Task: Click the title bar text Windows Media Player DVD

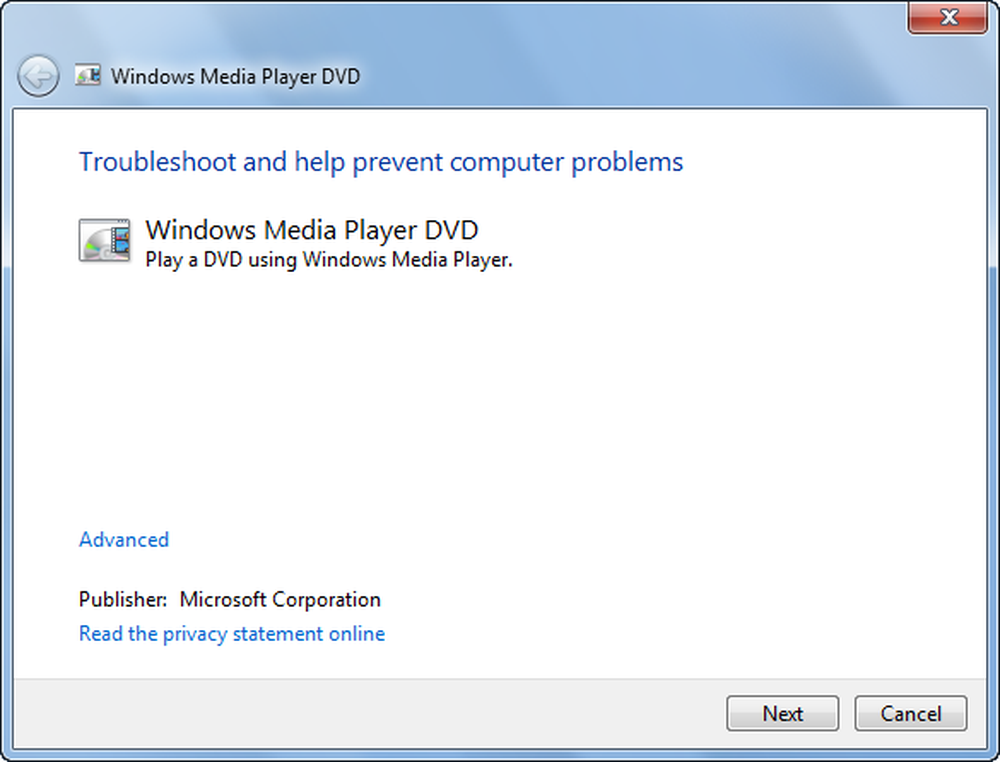Action: coord(235,76)
